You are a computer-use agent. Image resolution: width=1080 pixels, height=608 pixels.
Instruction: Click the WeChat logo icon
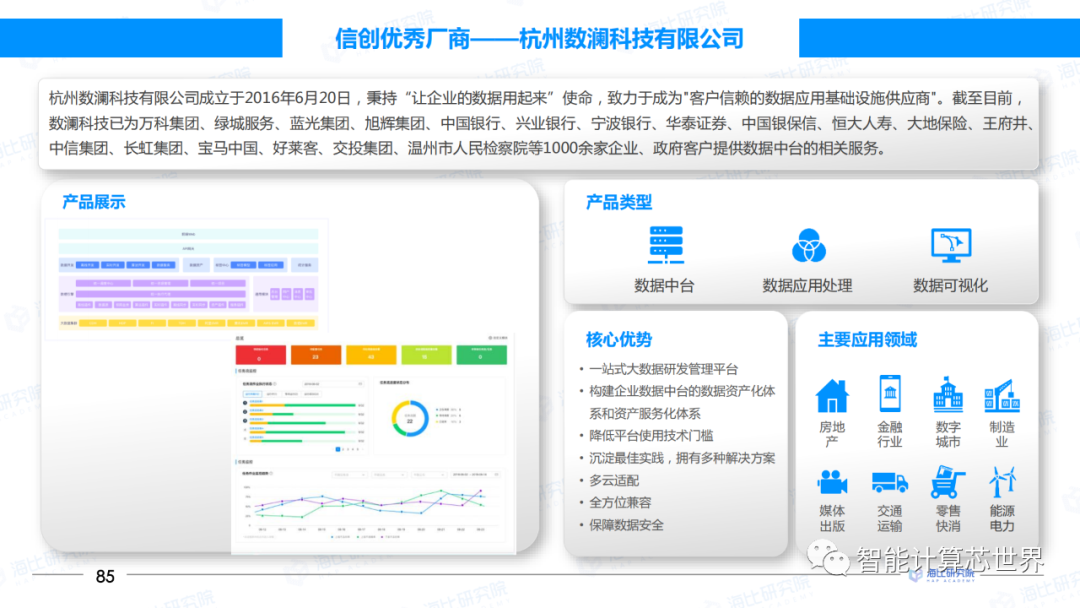pos(828,558)
